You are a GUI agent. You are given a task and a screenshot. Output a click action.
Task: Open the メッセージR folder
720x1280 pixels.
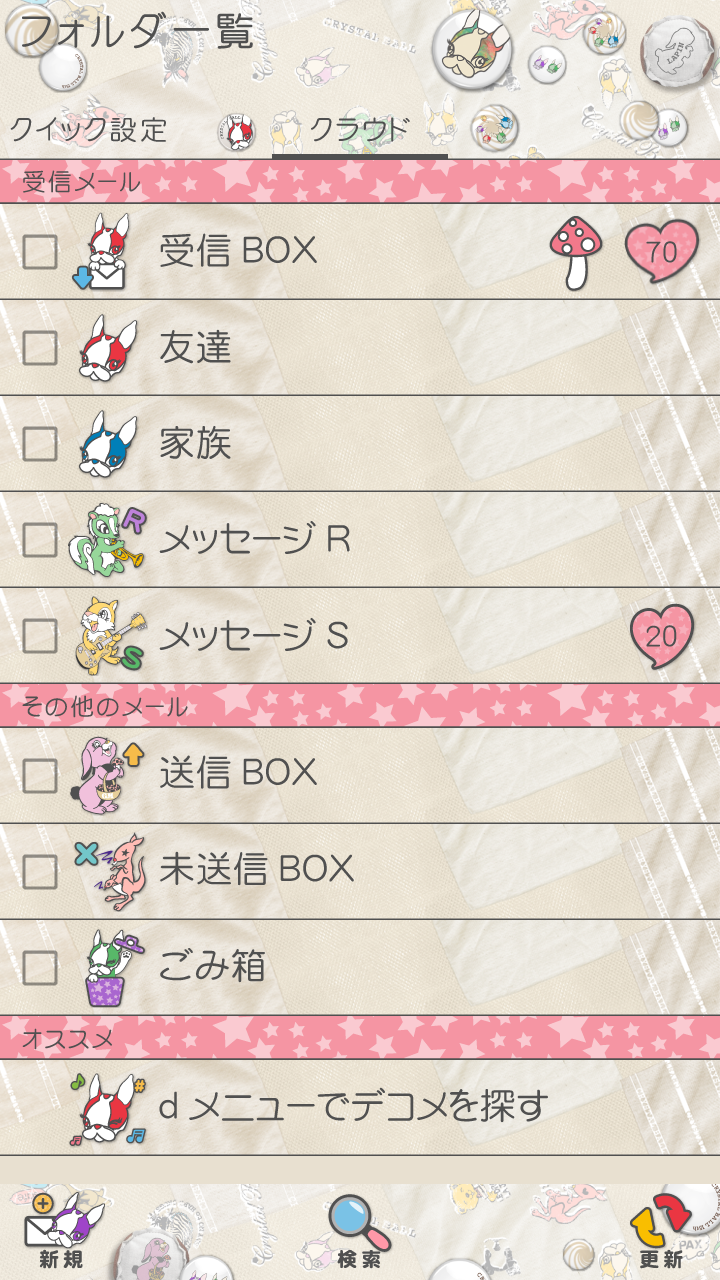click(255, 540)
